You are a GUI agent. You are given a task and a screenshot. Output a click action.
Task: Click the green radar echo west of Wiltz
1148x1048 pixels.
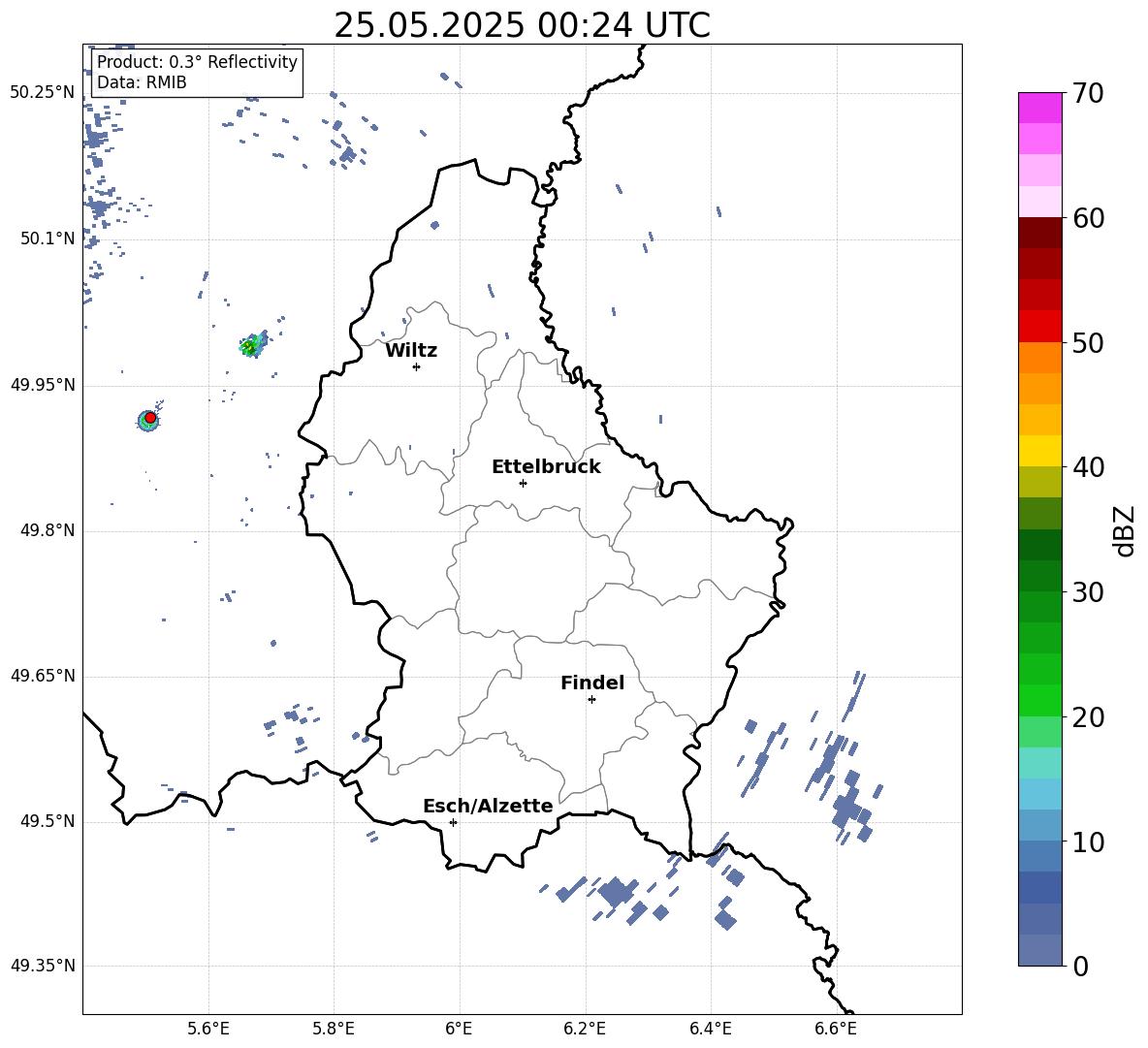pos(252,345)
